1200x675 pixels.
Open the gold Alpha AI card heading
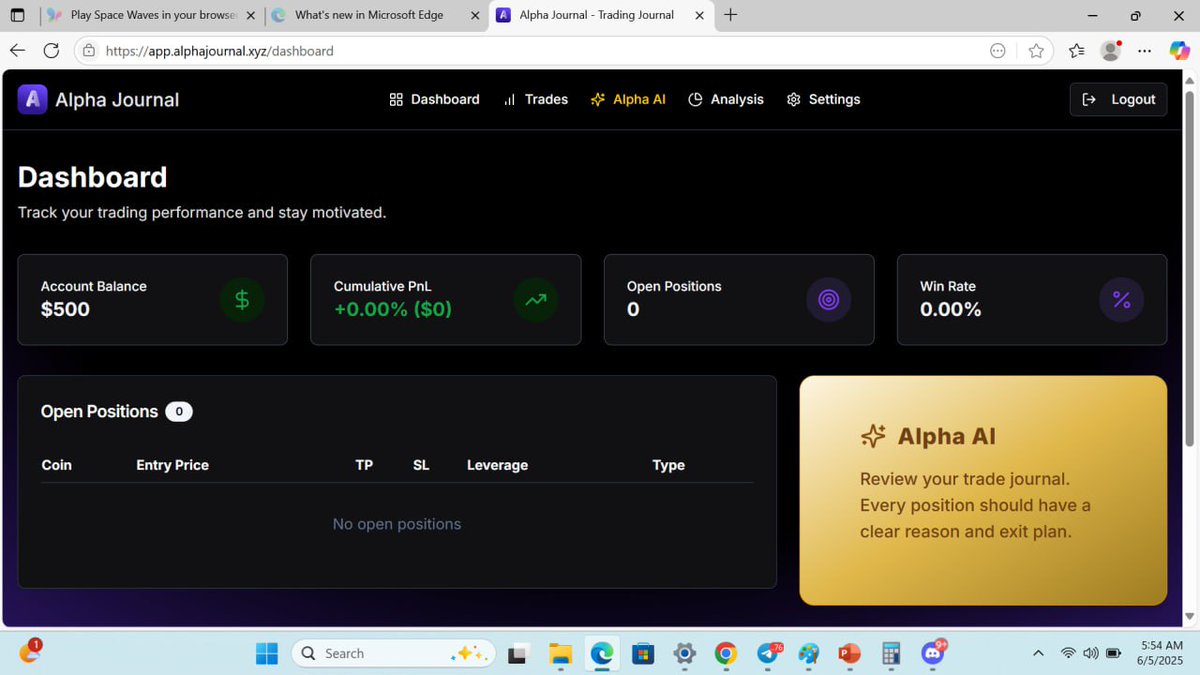pyautogui.click(x=946, y=436)
